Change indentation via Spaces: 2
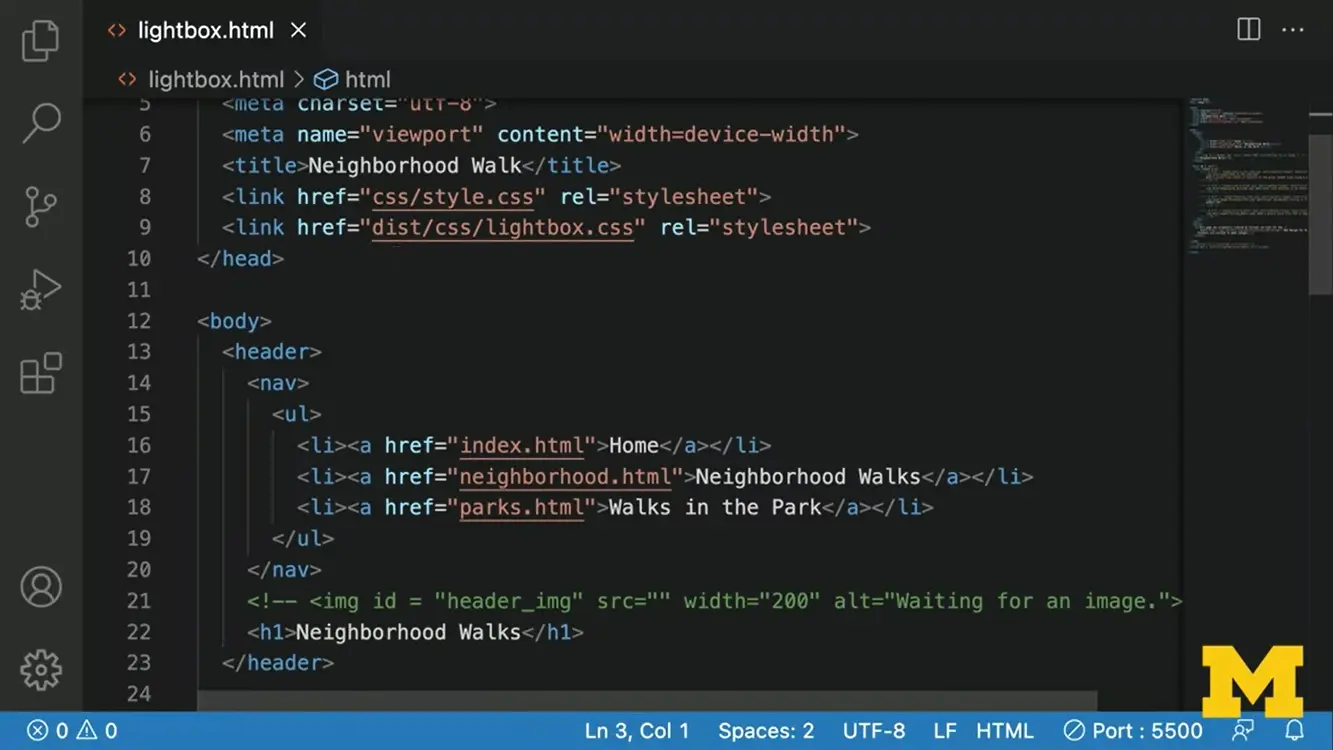Image resolution: width=1333 pixels, height=750 pixels. [x=766, y=731]
